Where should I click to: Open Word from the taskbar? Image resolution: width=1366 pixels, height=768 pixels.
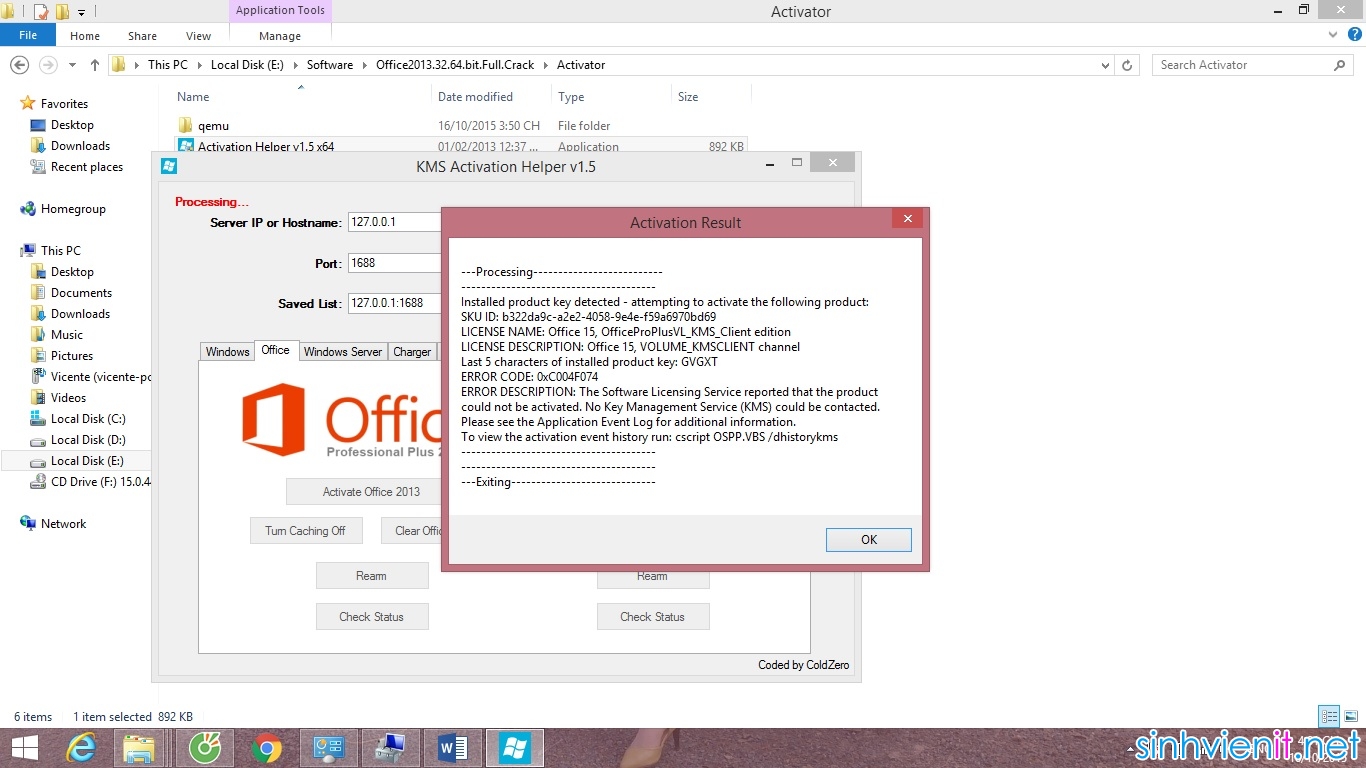(x=452, y=748)
